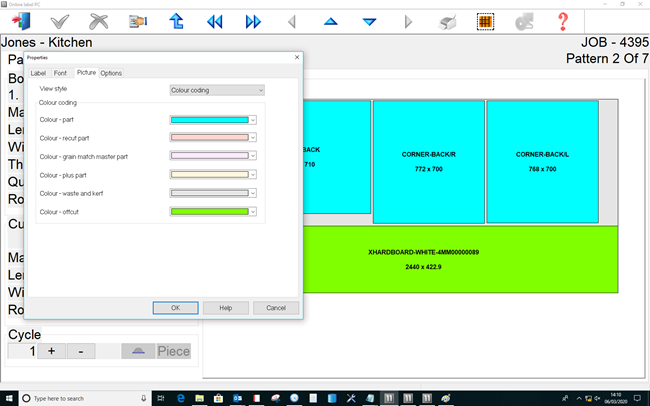Viewport: 650px width, 406px height.
Task: Click the orange grid pattern toolbar icon
Action: click(485, 20)
